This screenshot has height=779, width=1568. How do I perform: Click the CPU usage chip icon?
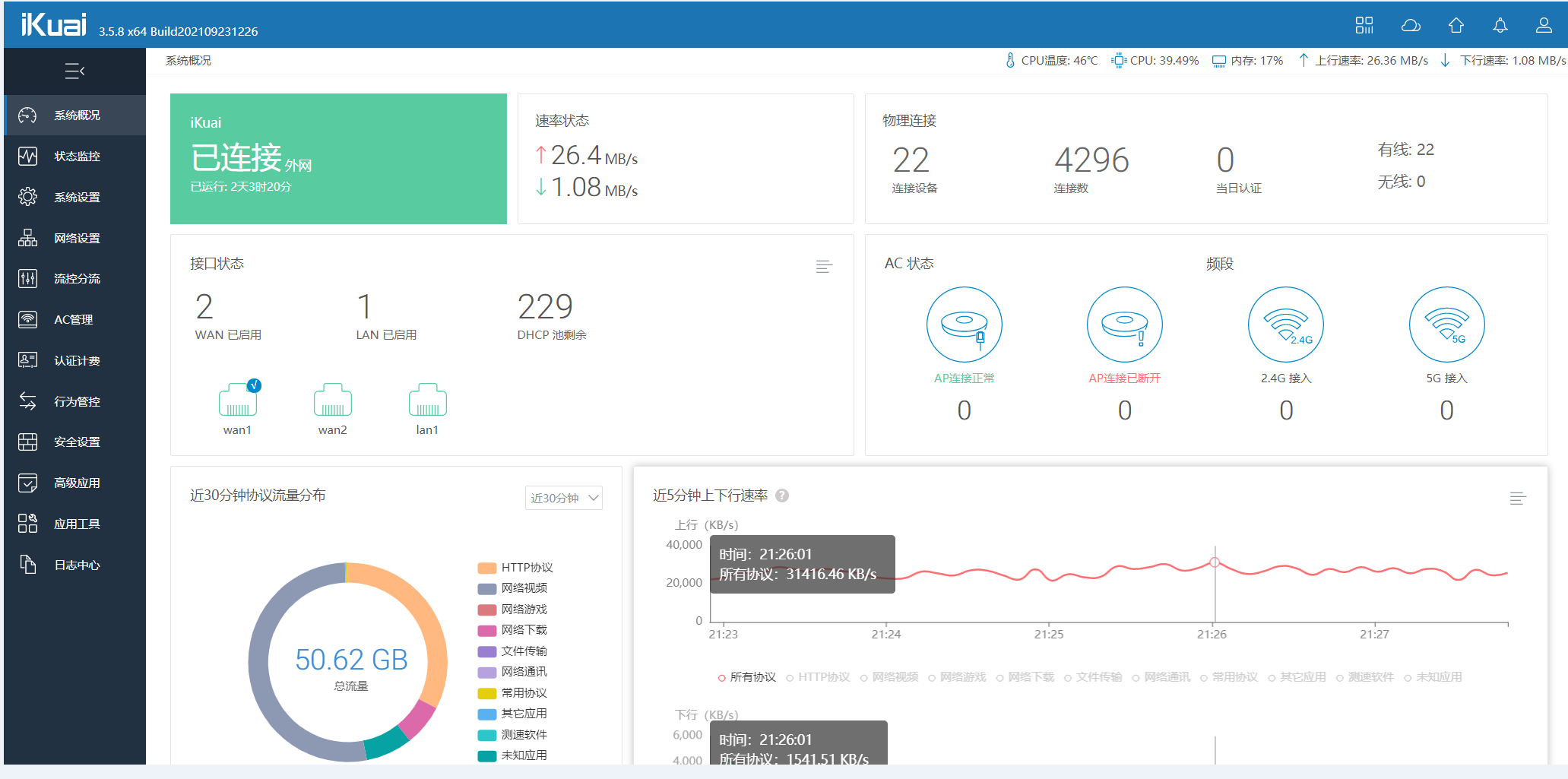pyautogui.click(x=1119, y=60)
